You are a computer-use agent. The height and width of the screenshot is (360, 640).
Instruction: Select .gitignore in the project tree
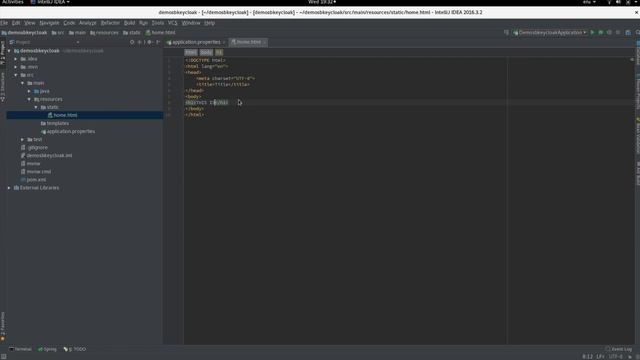click(x=34, y=147)
